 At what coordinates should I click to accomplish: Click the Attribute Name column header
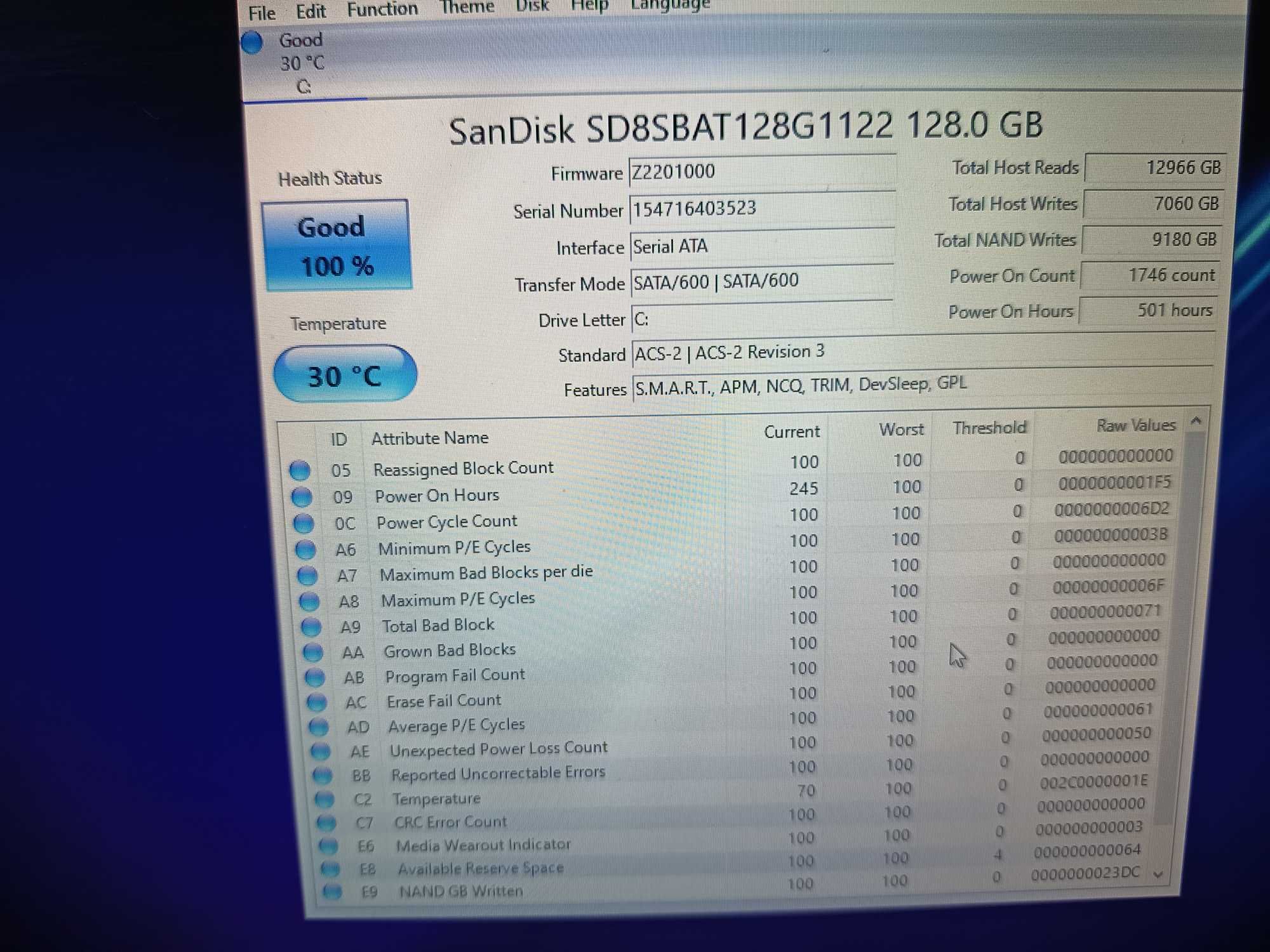[x=430, y=438]
